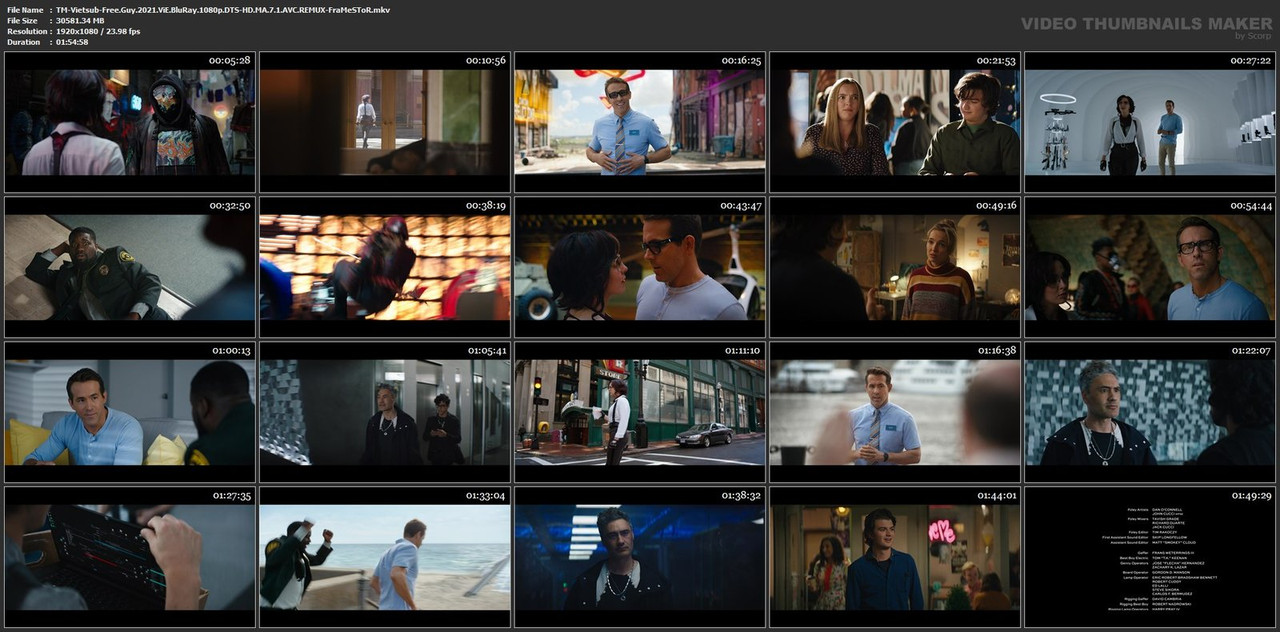Click the frame timestamped 01:22:07
This screenshot has width=1280, height=632.
[x=1150, y=412]
